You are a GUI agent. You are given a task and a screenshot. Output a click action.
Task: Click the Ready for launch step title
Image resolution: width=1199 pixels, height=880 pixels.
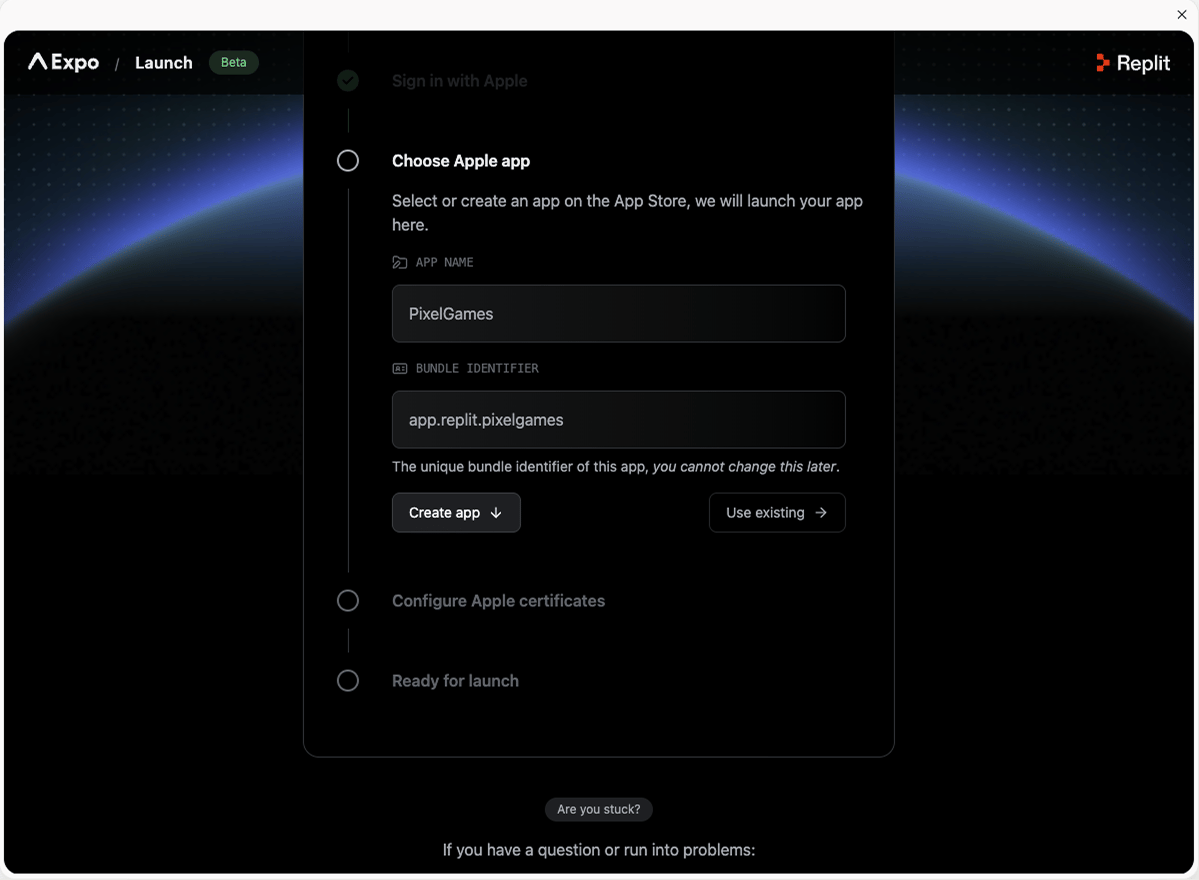pos(455,680)
